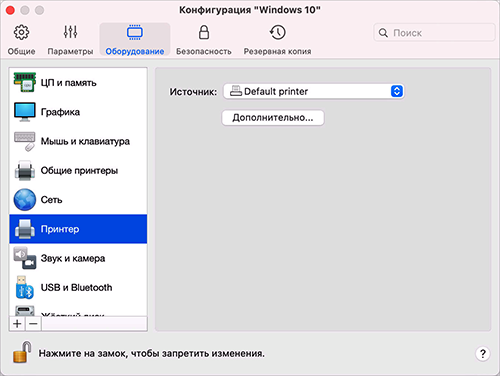The image size is (500, 376).
Task: Remove device with minus button
Action: [x=33, y=323]
